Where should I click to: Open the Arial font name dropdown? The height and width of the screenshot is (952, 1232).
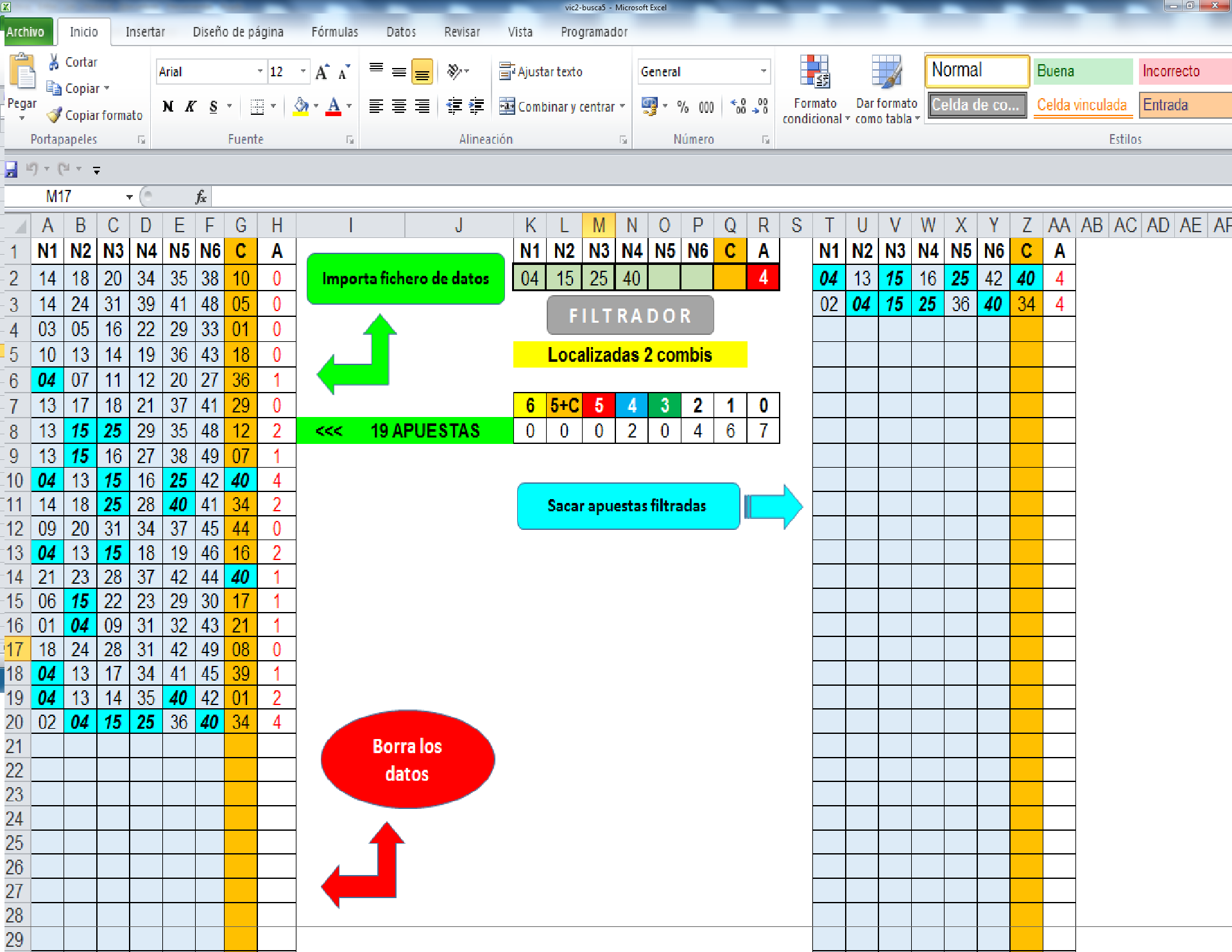tap(260, 72)
